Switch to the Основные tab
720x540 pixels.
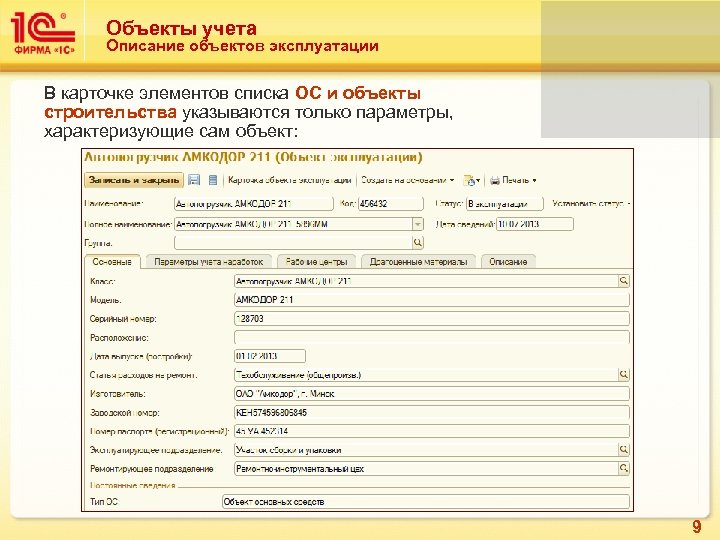[x=112, y=262]
